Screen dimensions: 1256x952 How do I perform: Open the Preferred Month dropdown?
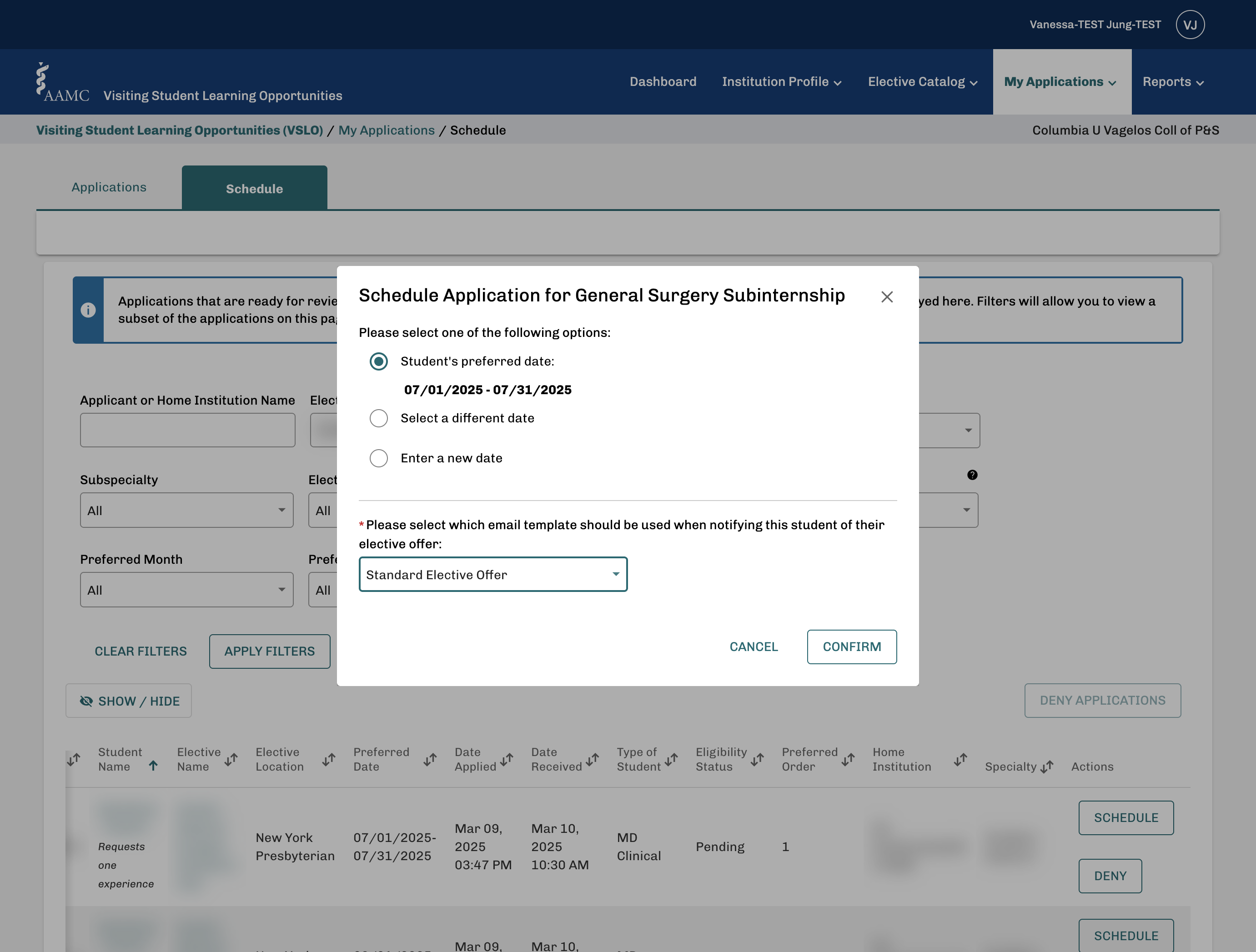pos(187,590)
